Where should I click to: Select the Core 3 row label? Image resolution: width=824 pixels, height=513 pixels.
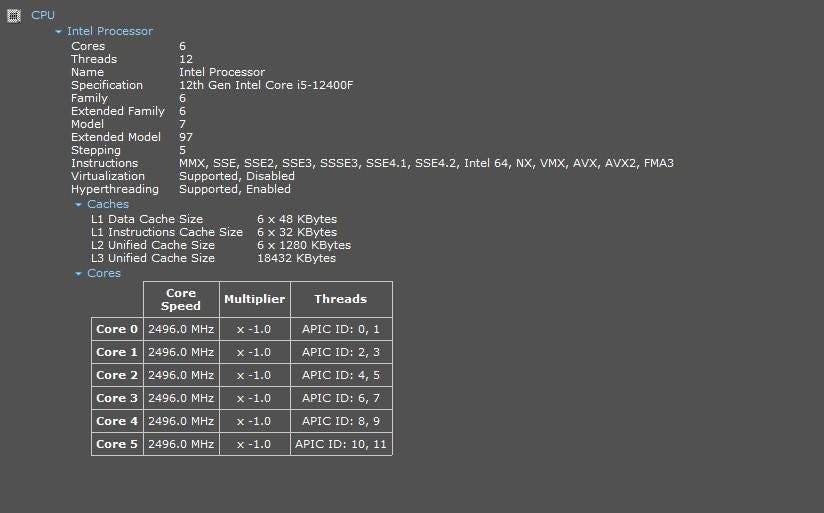[x=117, y=398]
